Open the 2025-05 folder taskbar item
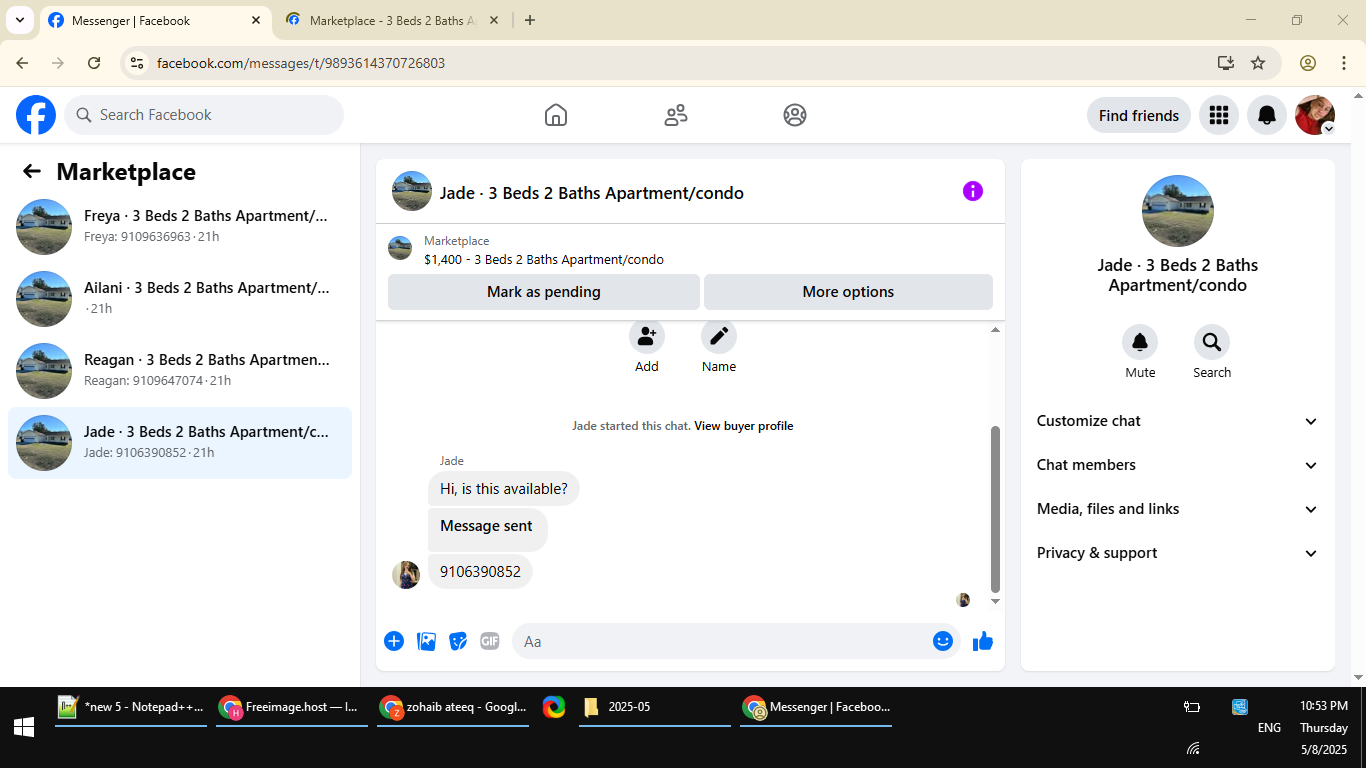Screen dimensions: 1366x768 [x=655, y=707]
